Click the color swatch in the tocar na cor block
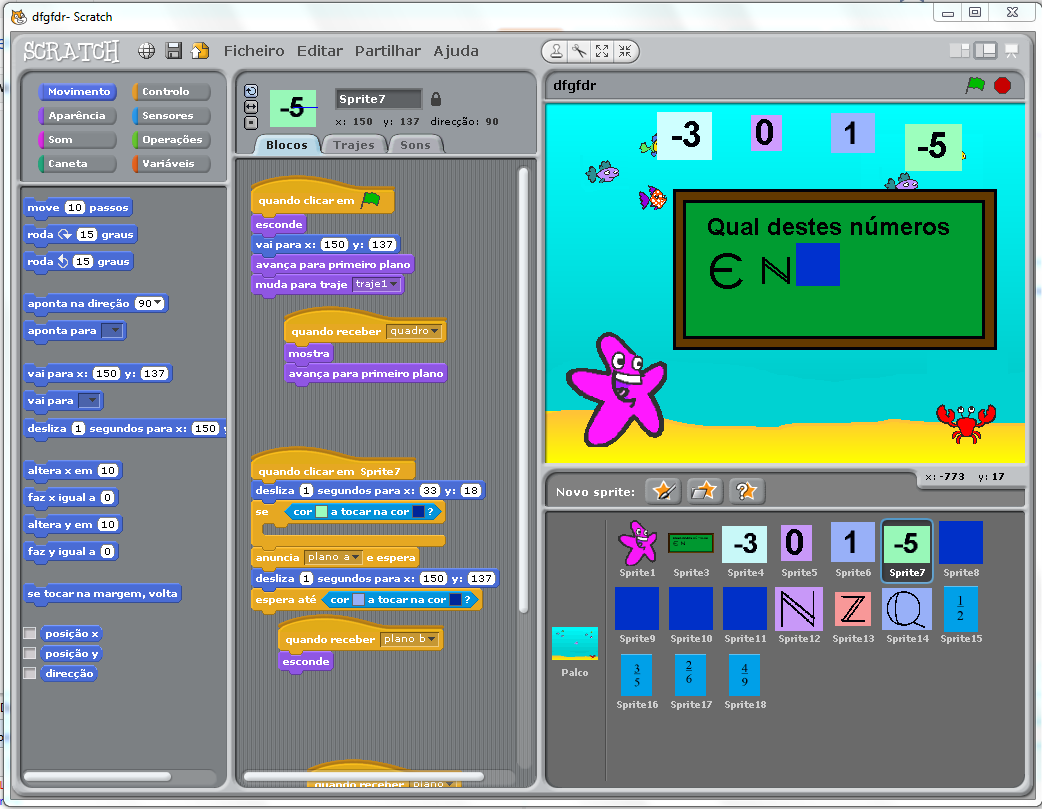The height and width of the screenshot is (809, 1042). pos(323,511)
